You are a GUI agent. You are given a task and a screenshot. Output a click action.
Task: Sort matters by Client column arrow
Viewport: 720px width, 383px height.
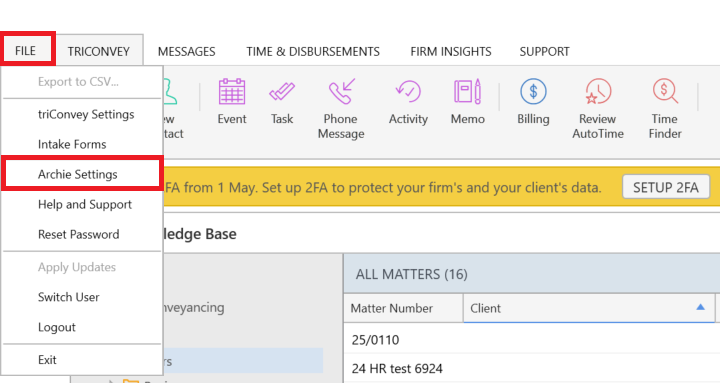(700, 307)
